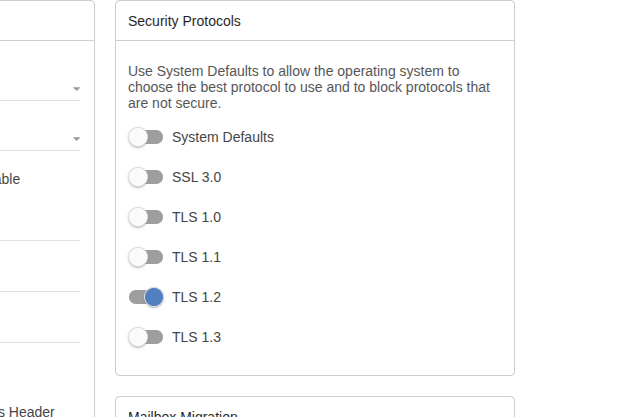640x417 pixels.
Task: Click the TLS 1.1 label text
Action: point(196,257)
